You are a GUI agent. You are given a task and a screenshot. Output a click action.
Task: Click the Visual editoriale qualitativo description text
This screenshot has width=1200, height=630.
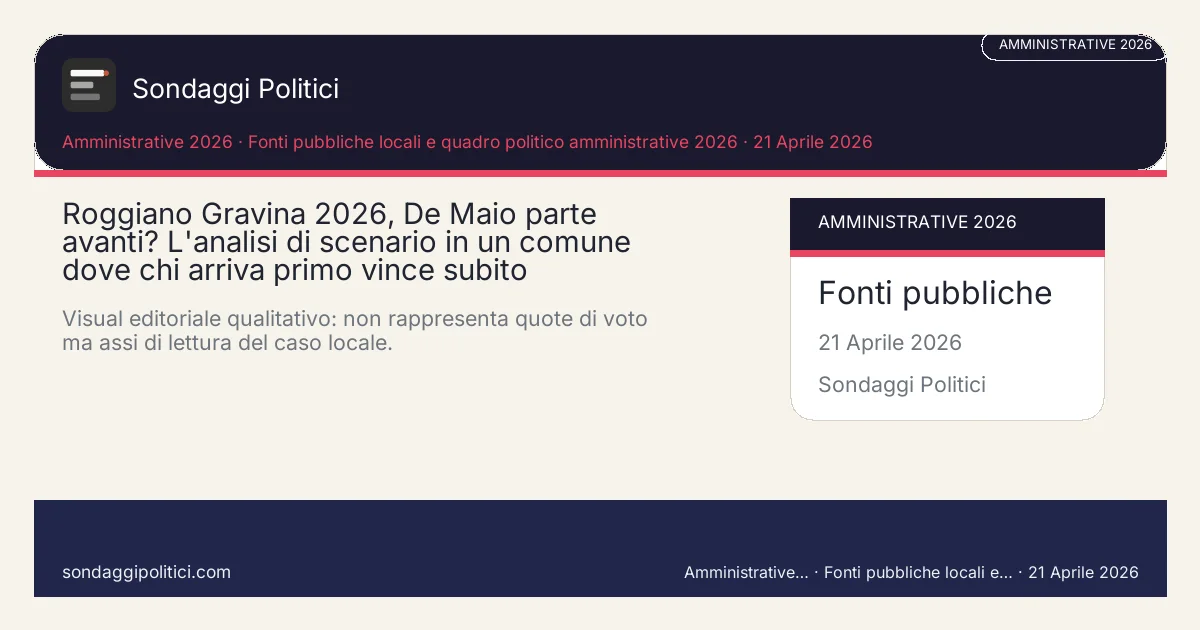click(354, 331)
